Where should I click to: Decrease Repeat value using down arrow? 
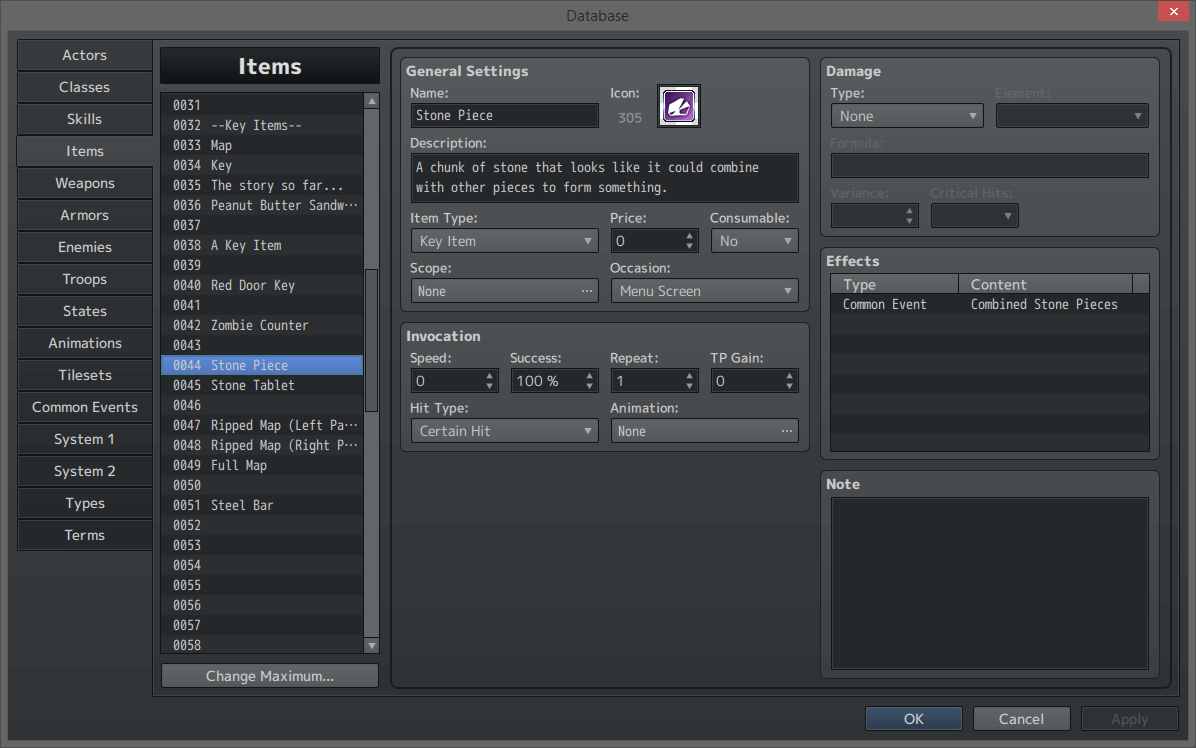(x=689, y=385)
